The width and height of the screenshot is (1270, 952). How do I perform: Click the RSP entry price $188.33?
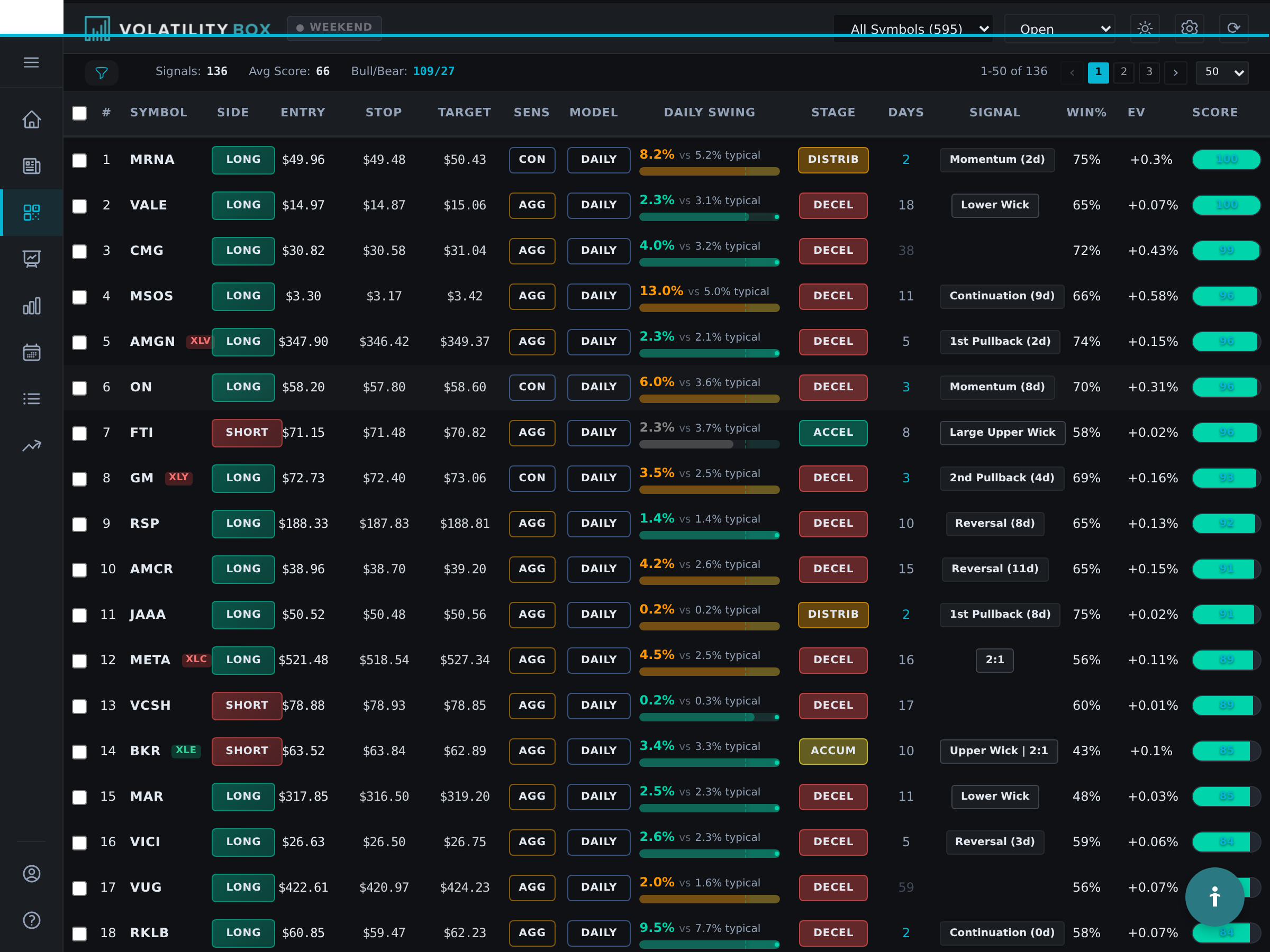point(303,524)
